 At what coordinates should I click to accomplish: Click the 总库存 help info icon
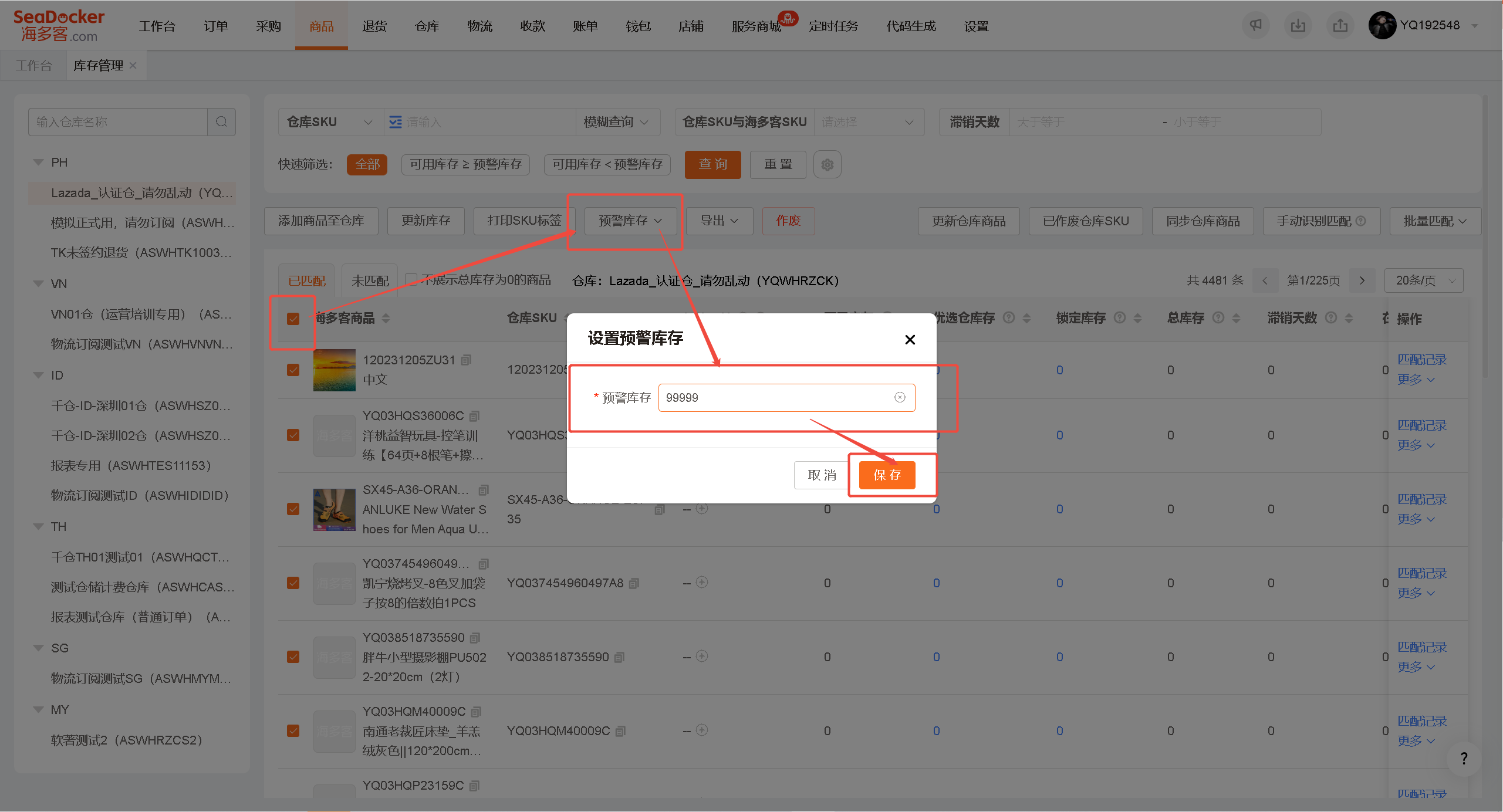(1218, 317)
